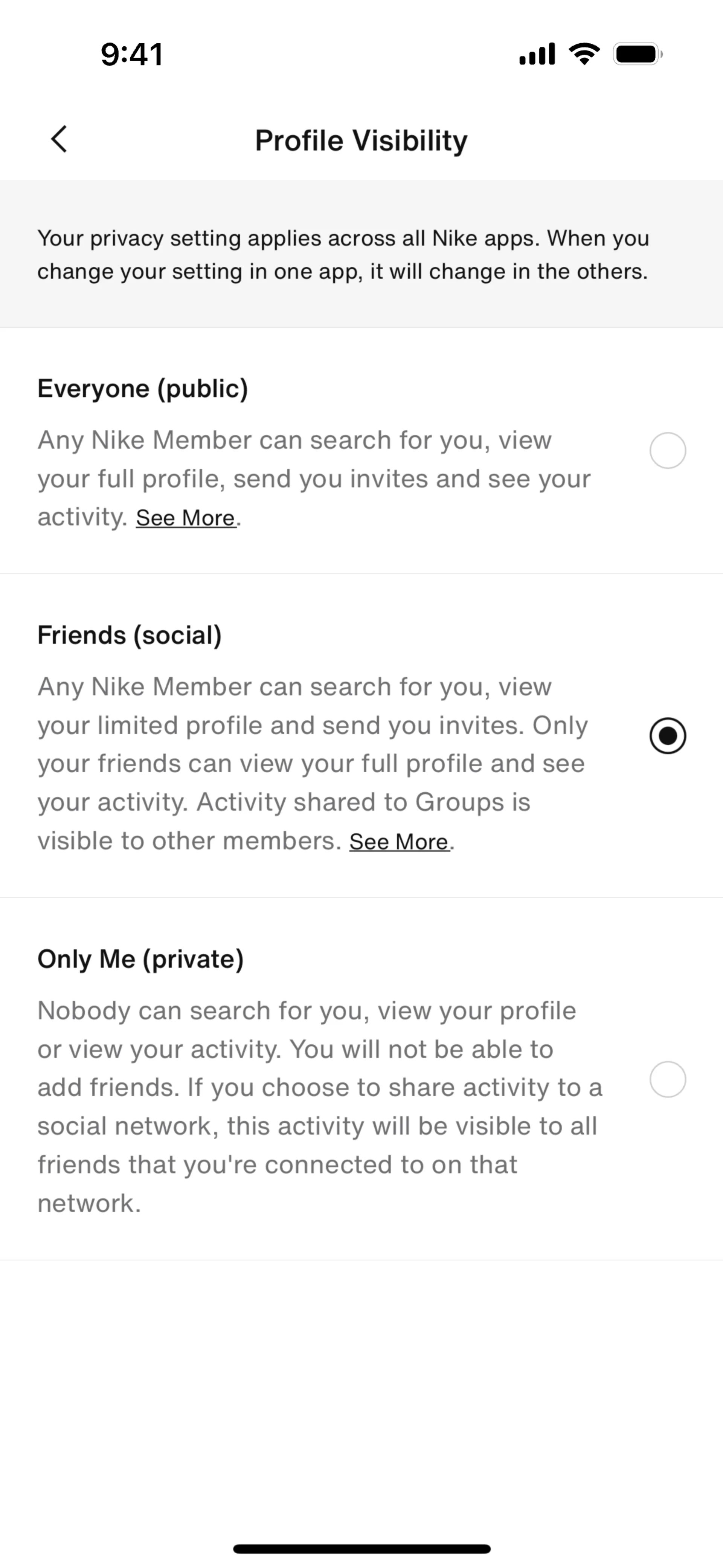Open See More link under Everyone option
Viewport: 723px width, 1568px height.
(186, 518)
